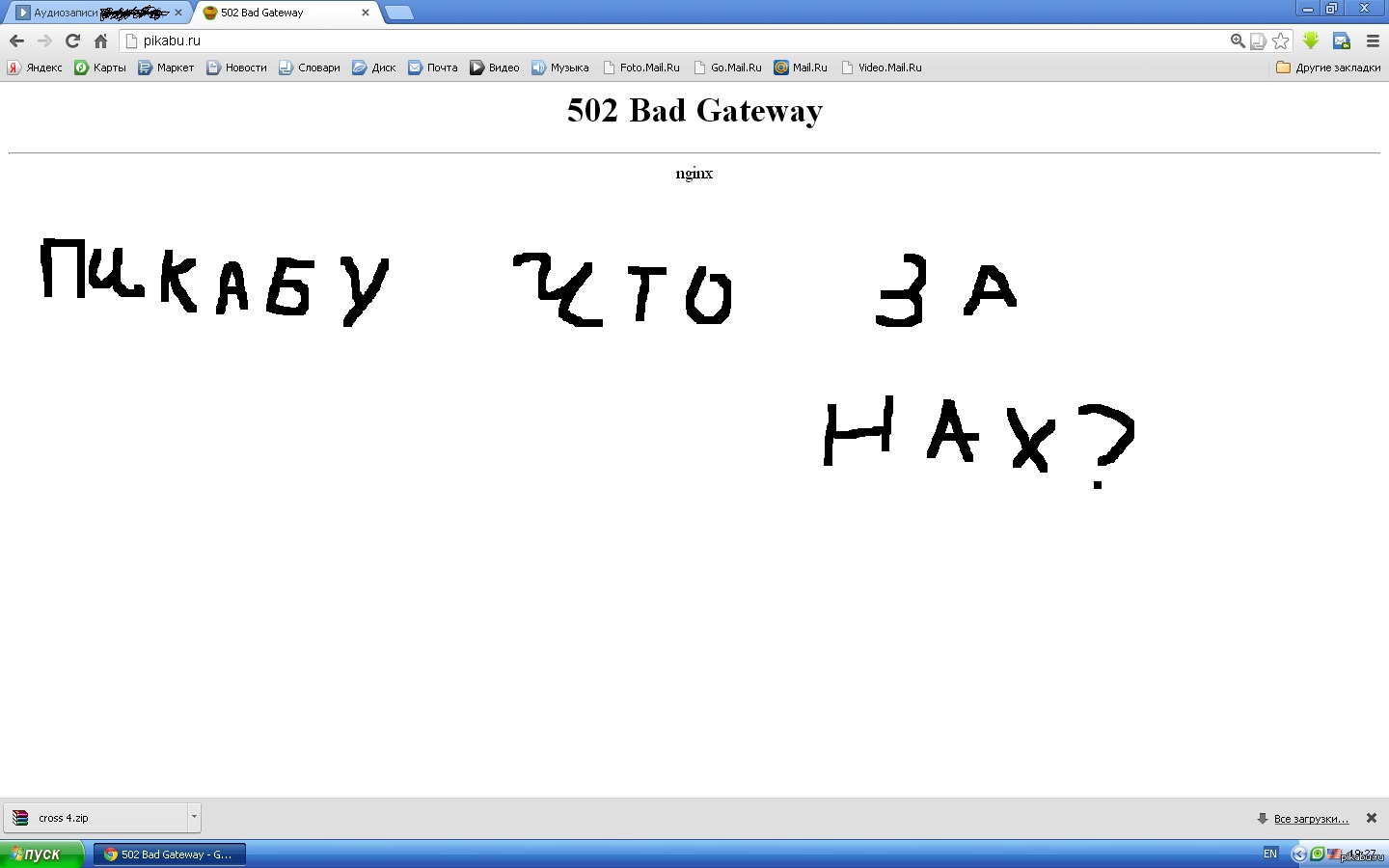Screen dimensions: 1389x868
Task: Click the nginx text
Action: (694, 174)
